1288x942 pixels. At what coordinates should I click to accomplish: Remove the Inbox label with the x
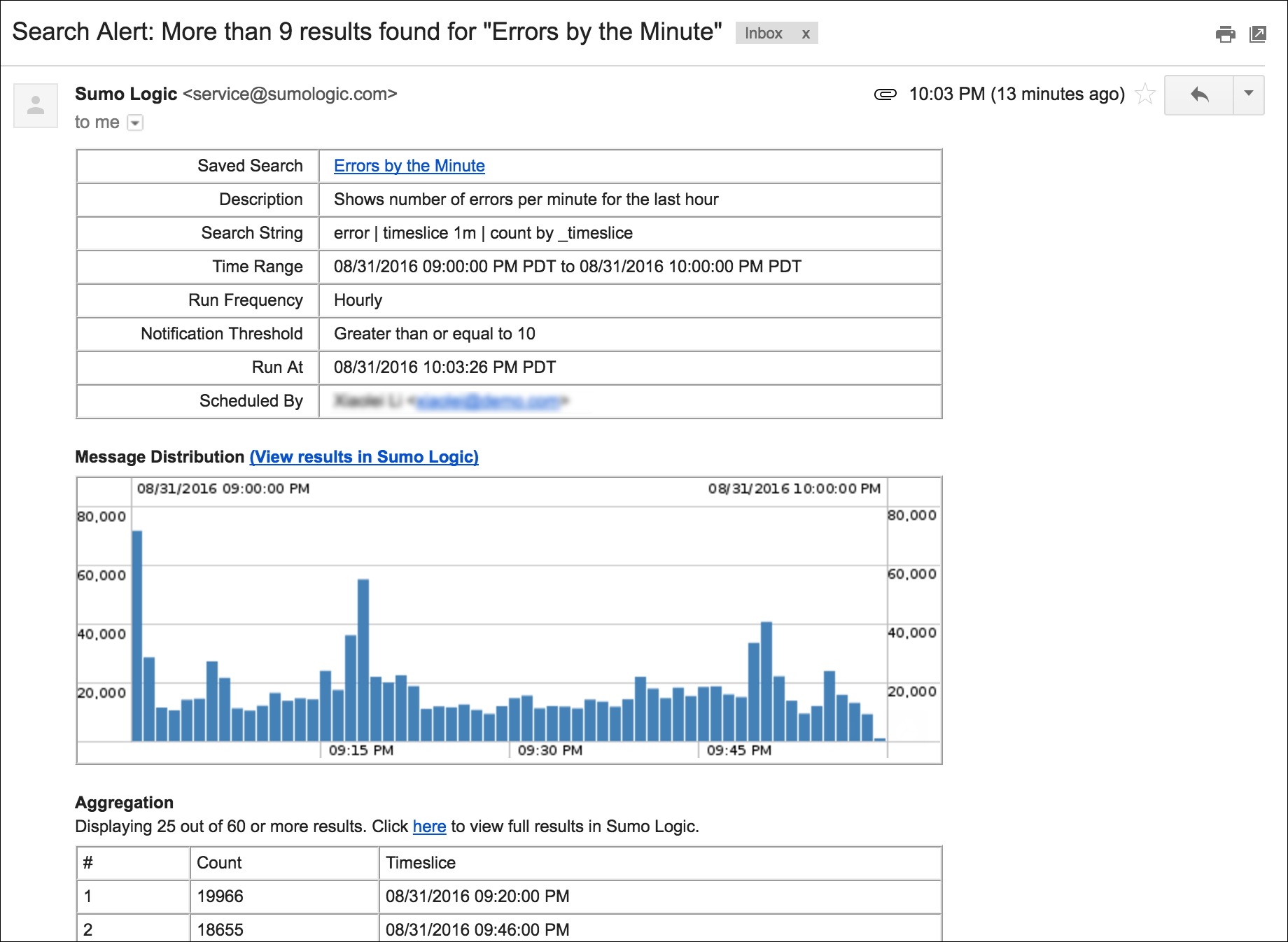tap(806, 33)
